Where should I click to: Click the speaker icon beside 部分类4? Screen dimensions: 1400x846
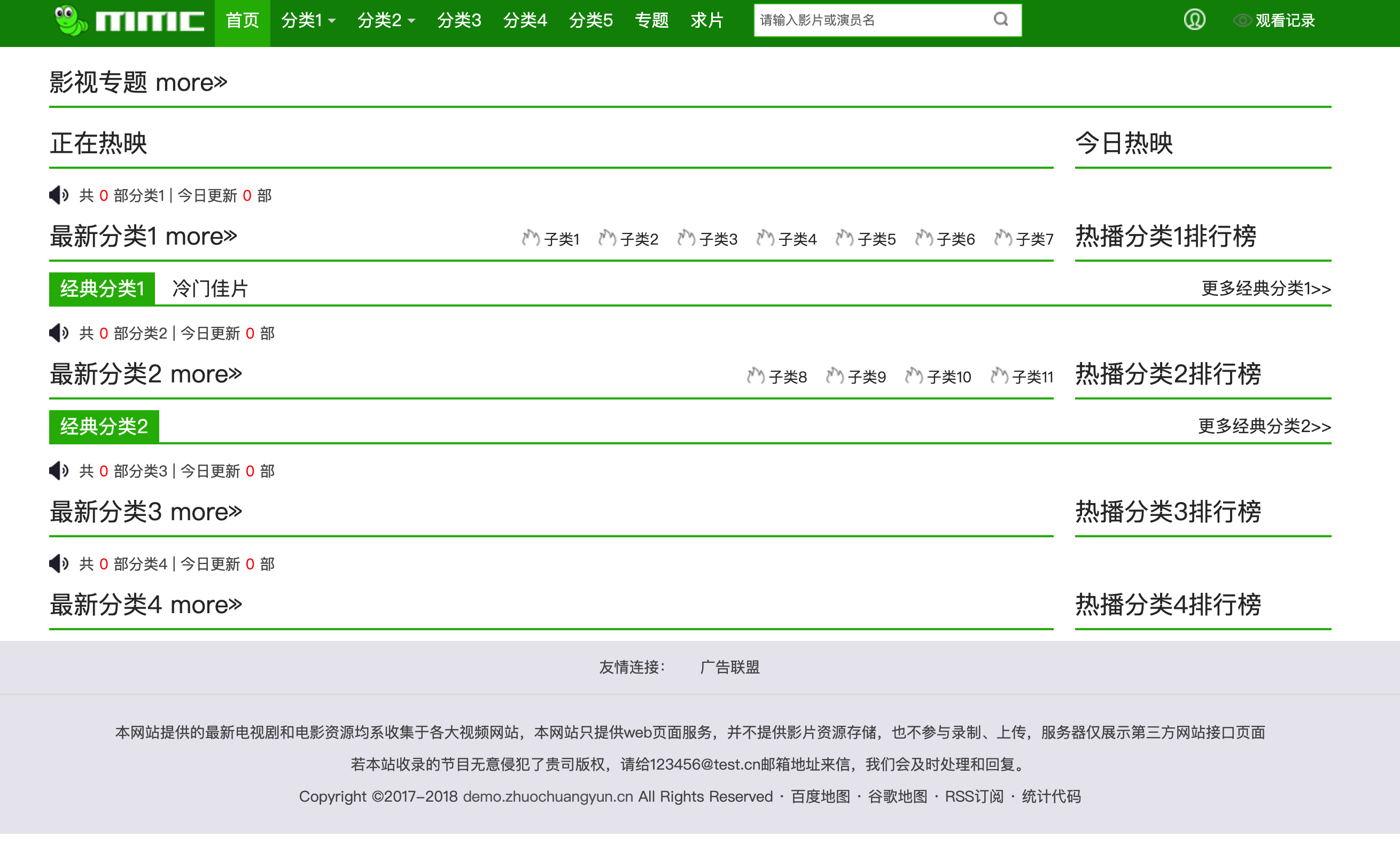point(59,564)
